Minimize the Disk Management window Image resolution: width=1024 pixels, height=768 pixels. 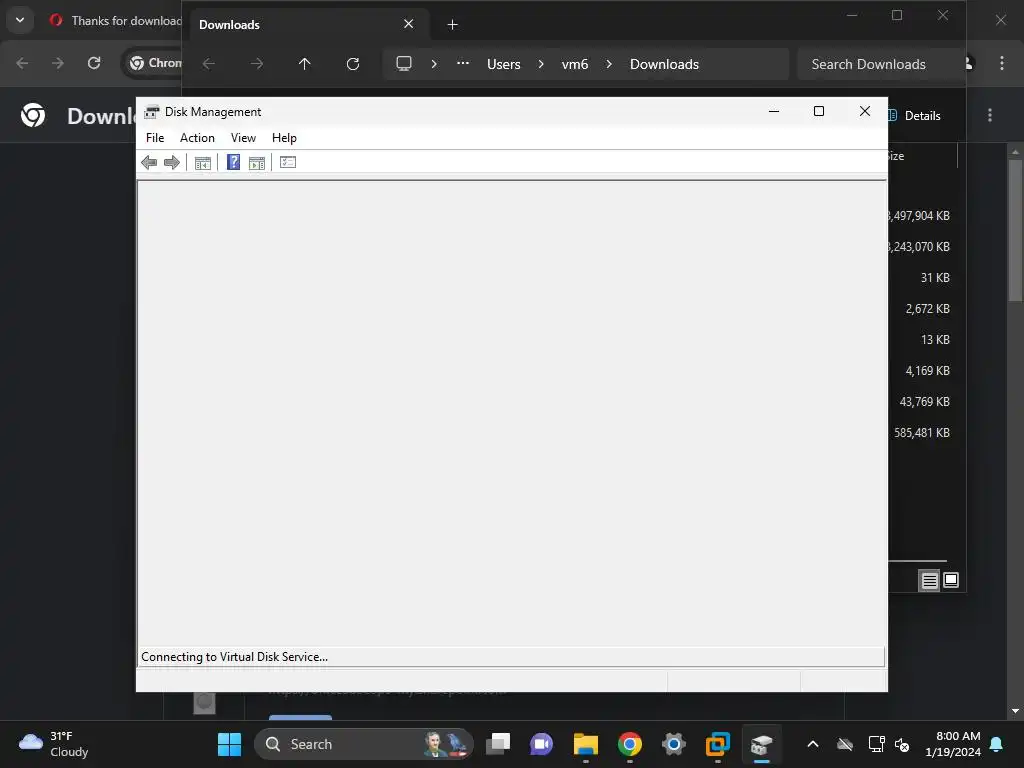(774, 112)
